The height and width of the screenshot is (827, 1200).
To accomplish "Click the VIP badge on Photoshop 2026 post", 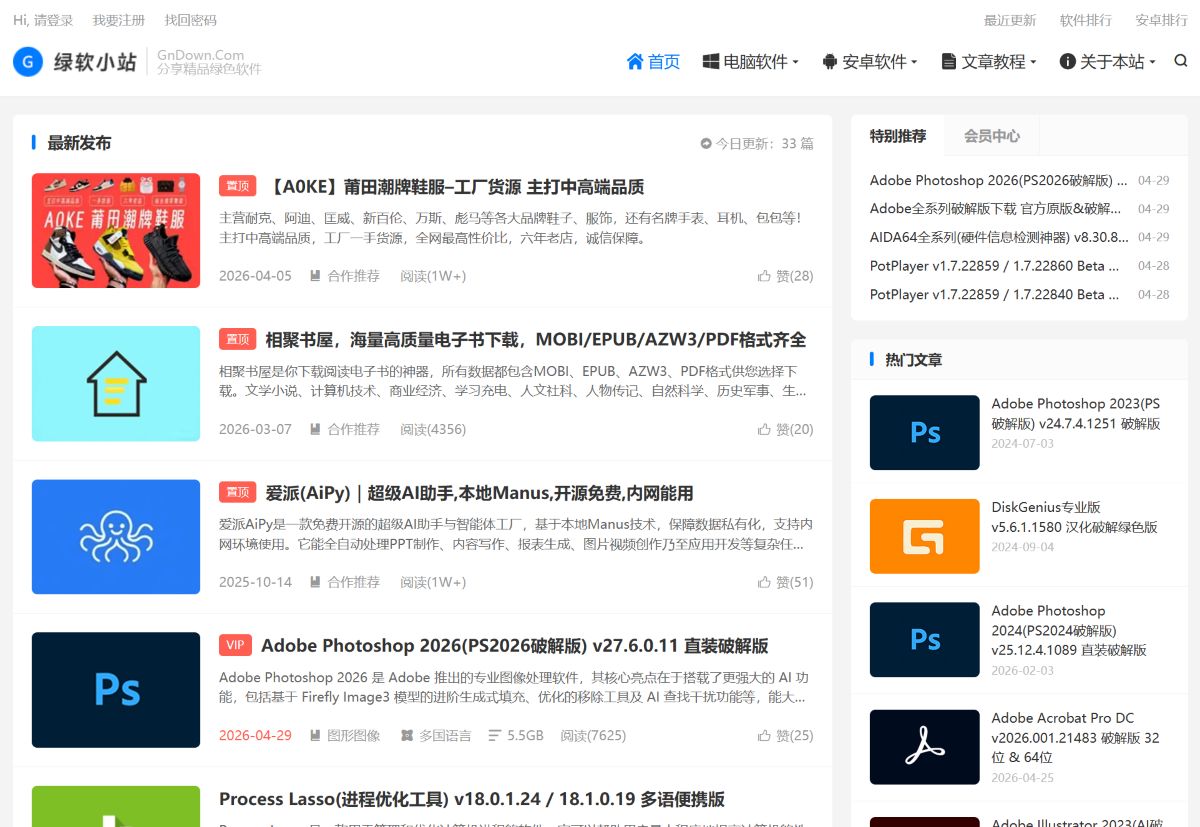I will pos(236,646).
